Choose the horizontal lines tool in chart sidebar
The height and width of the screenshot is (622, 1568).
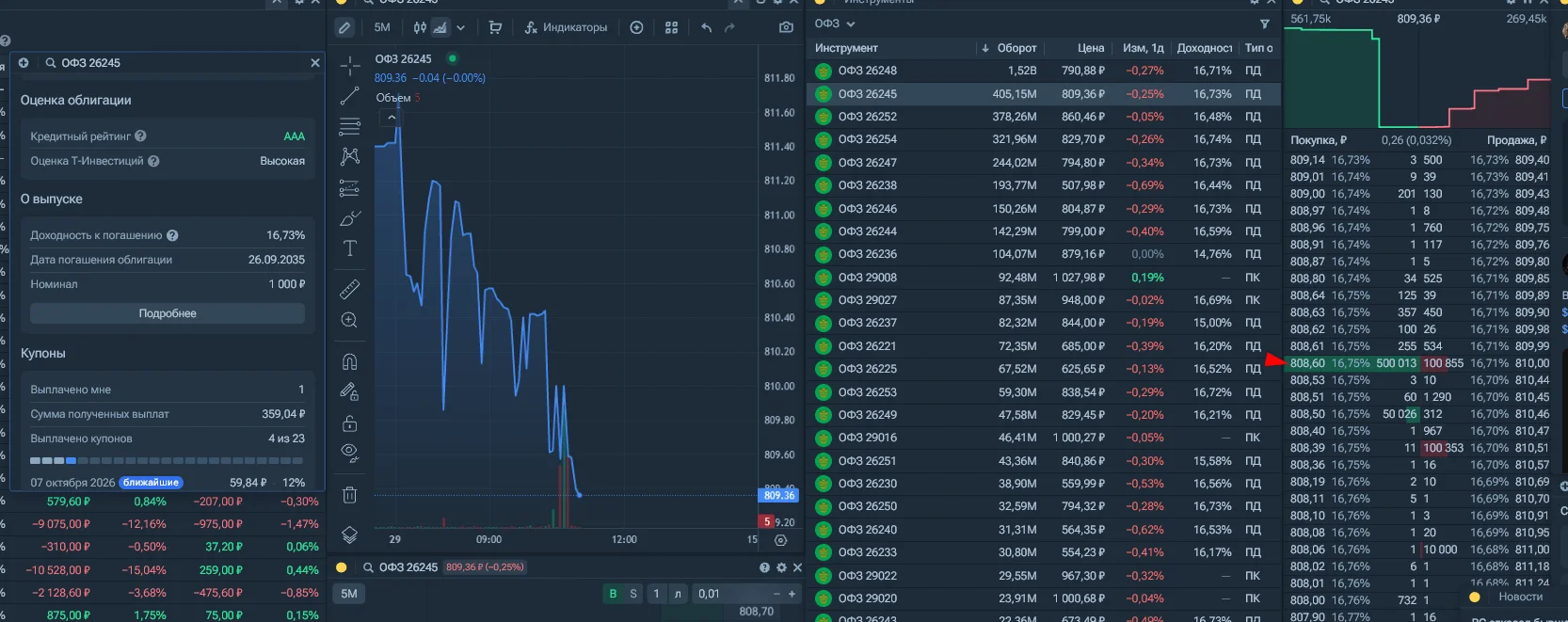tap(350, 126)
